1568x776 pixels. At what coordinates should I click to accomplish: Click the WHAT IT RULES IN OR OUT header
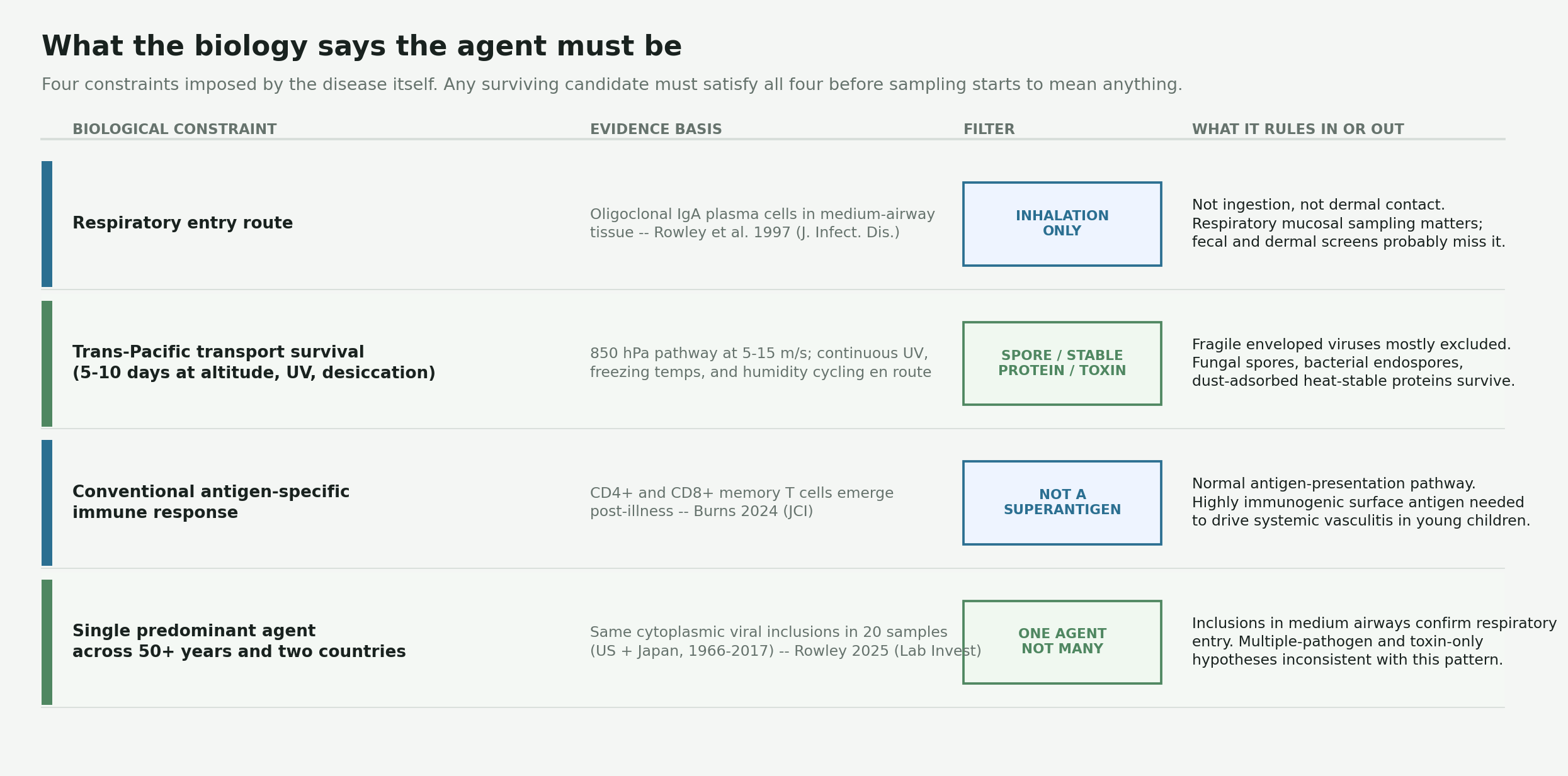pyautogui.click(x=1297, y=130)
